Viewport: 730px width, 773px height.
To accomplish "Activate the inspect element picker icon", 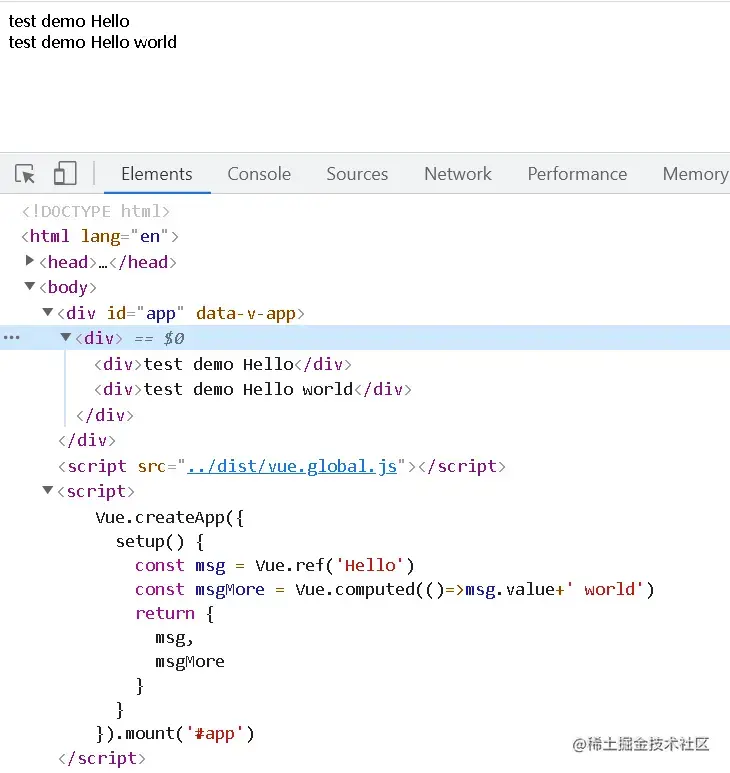I will 25,174.
